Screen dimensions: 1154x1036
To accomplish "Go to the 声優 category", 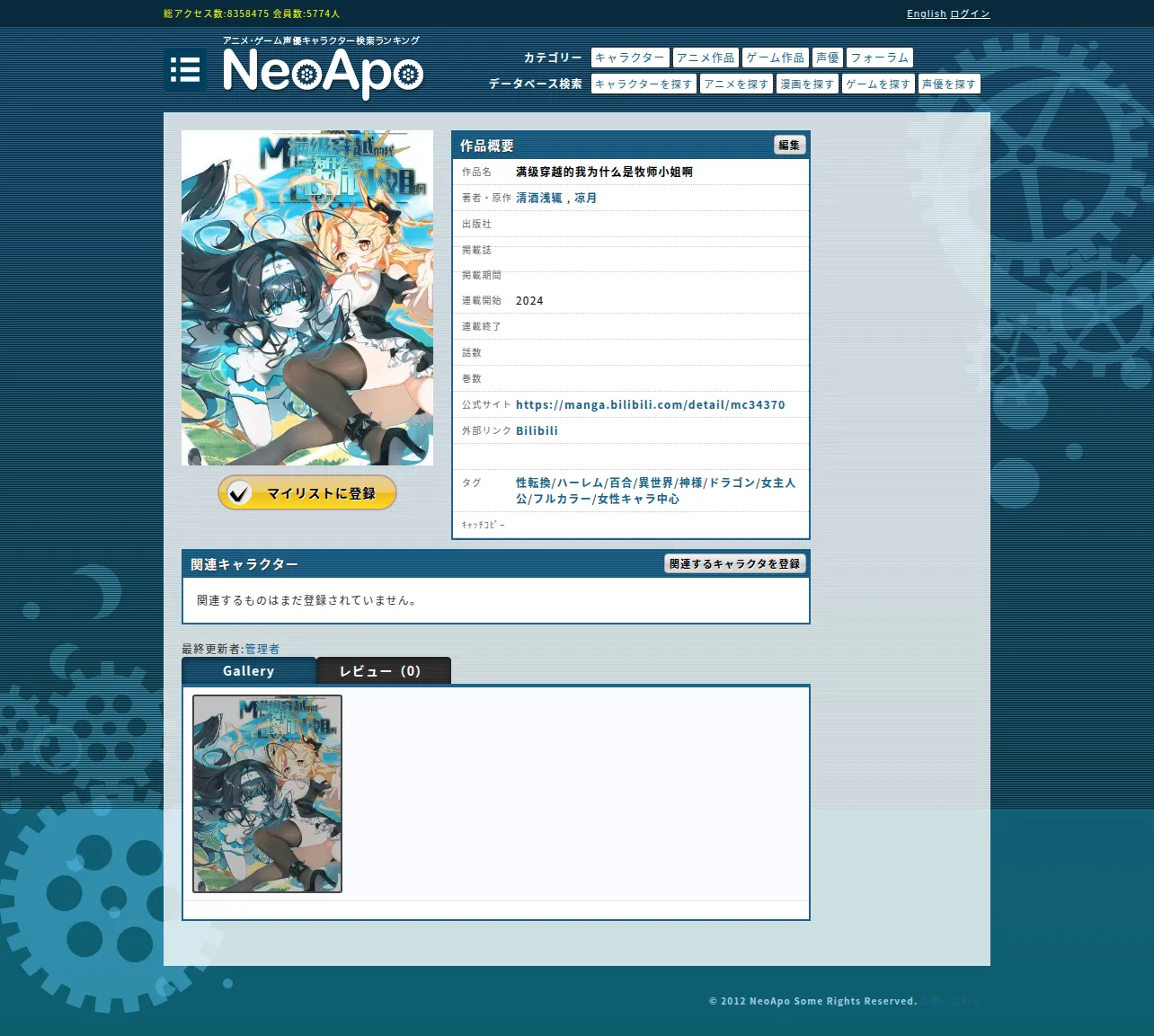I will pos(828,58).
